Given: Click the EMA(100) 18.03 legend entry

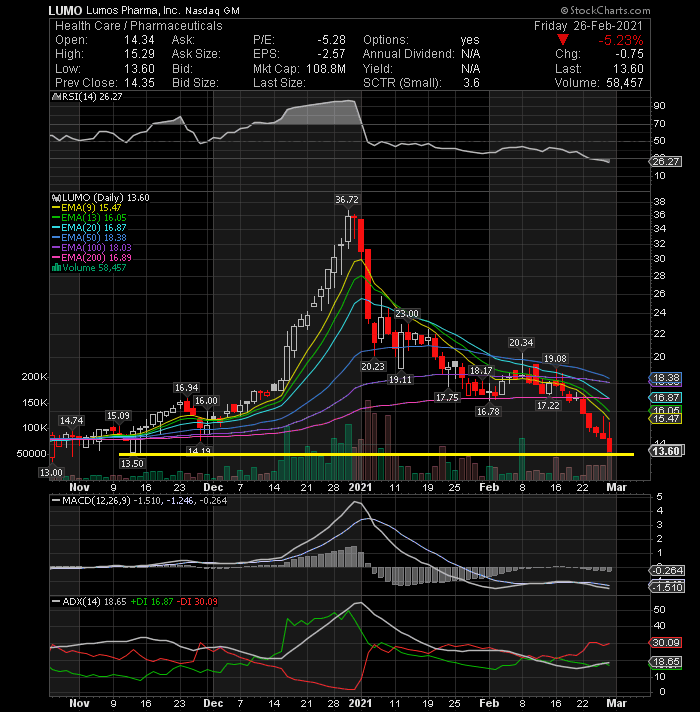Looking at the screenshot, I should coord(92,248).
